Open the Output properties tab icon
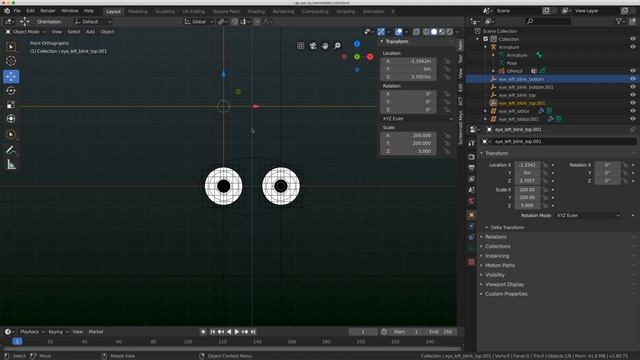This screenshot has width=640, height=360. tap(471, 168)
